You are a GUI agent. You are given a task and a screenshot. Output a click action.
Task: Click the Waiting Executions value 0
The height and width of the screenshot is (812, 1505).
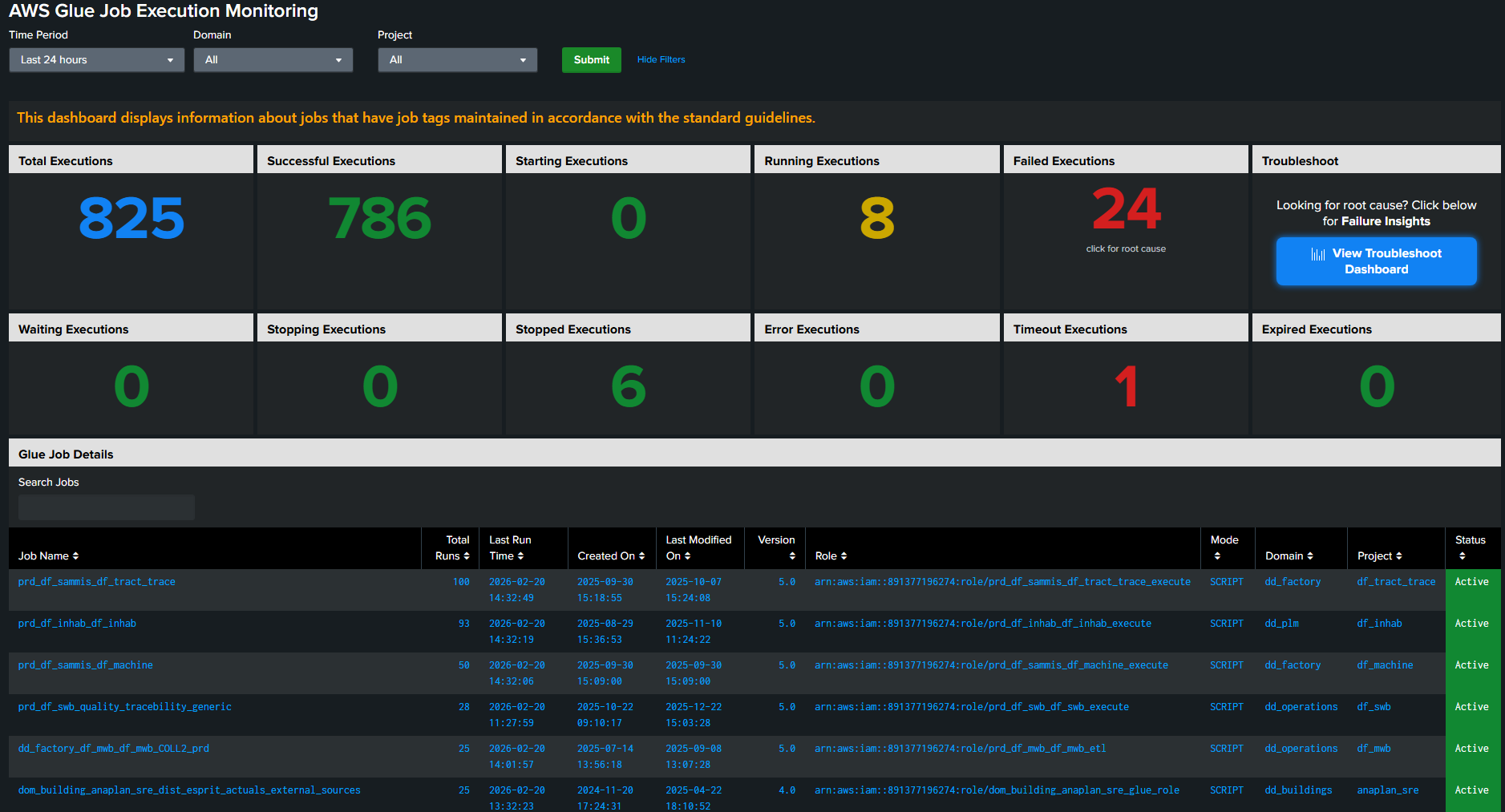pos(131,386)
